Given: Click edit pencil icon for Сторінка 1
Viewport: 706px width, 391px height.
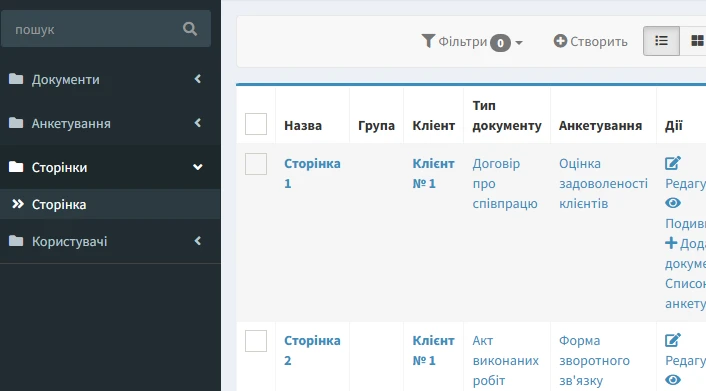Looking at the screenshot, I should coord(673,163).
